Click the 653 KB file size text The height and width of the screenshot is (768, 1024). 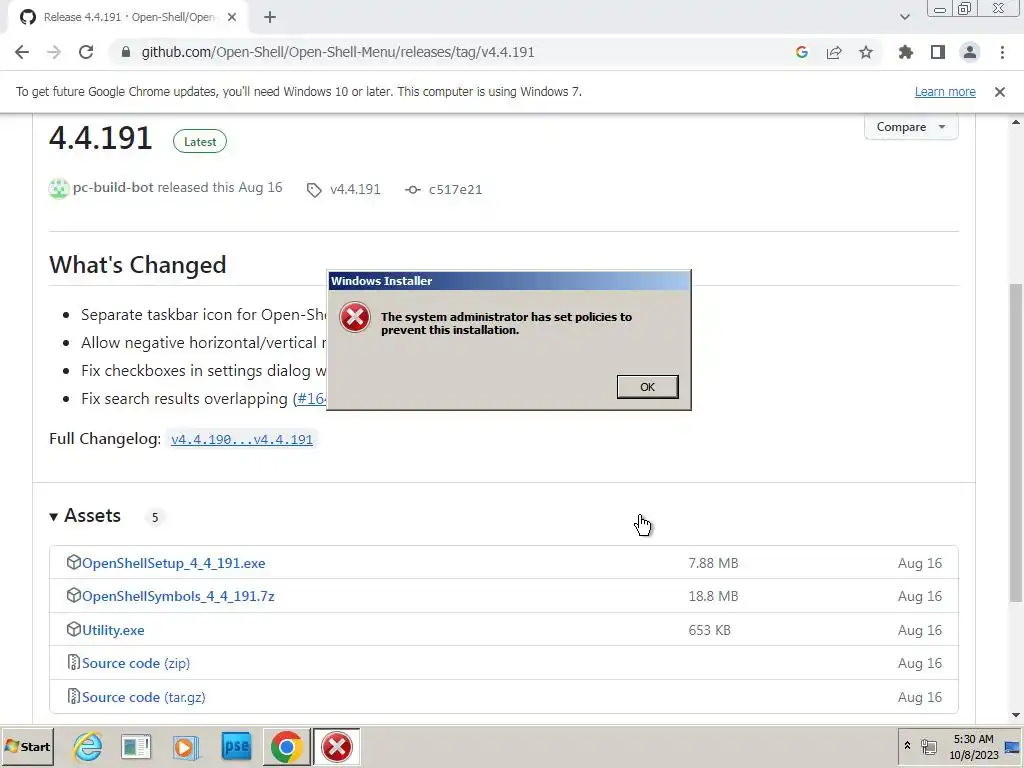[x=709, y=630]
